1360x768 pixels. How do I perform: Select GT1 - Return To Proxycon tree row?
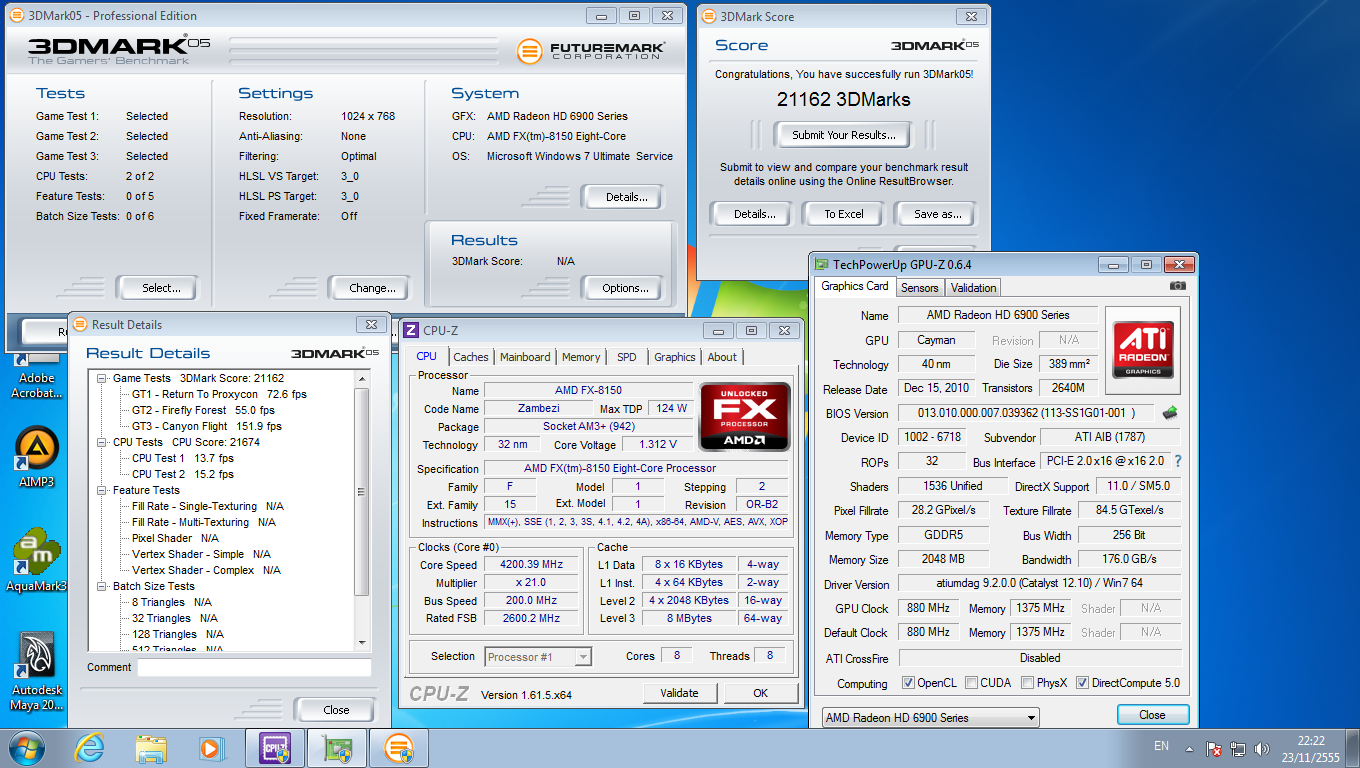click(219, 394)
